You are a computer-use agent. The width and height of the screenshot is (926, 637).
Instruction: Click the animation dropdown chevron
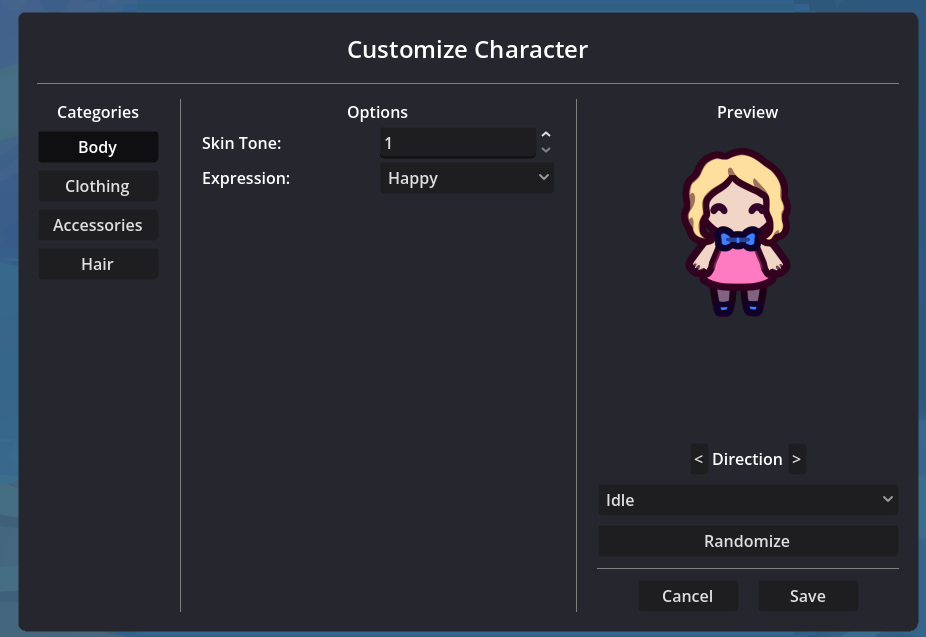[887, 499]
